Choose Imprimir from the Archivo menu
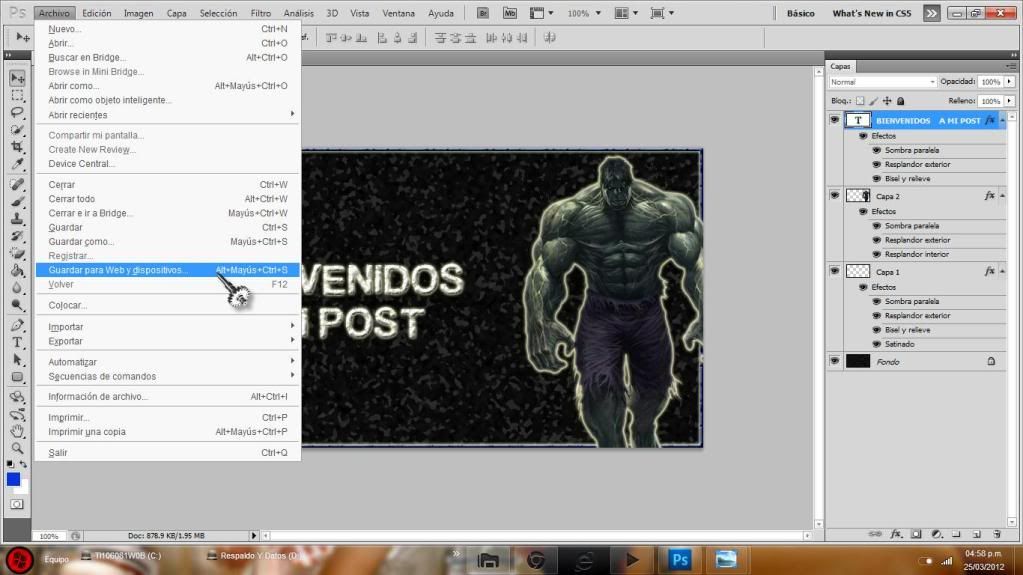Screen dimensions: 1023x575 168,417
